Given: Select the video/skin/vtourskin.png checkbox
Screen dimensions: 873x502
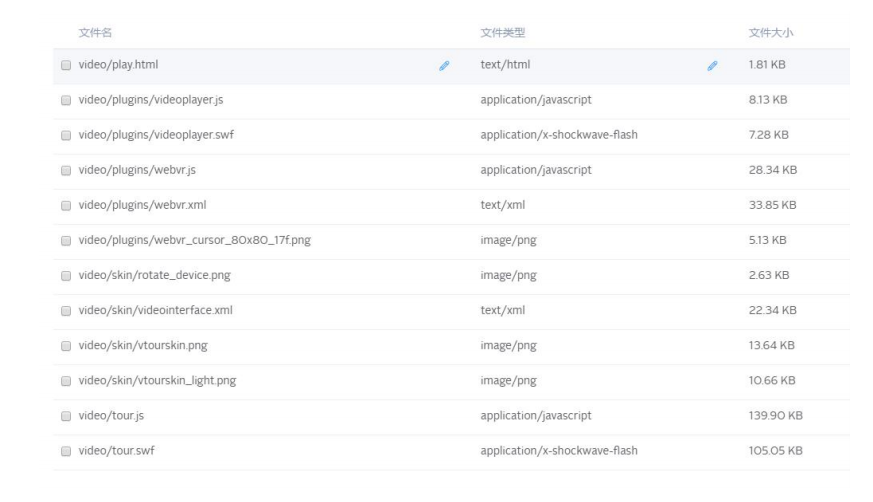Looking at the screenshot, I should 66,346.
